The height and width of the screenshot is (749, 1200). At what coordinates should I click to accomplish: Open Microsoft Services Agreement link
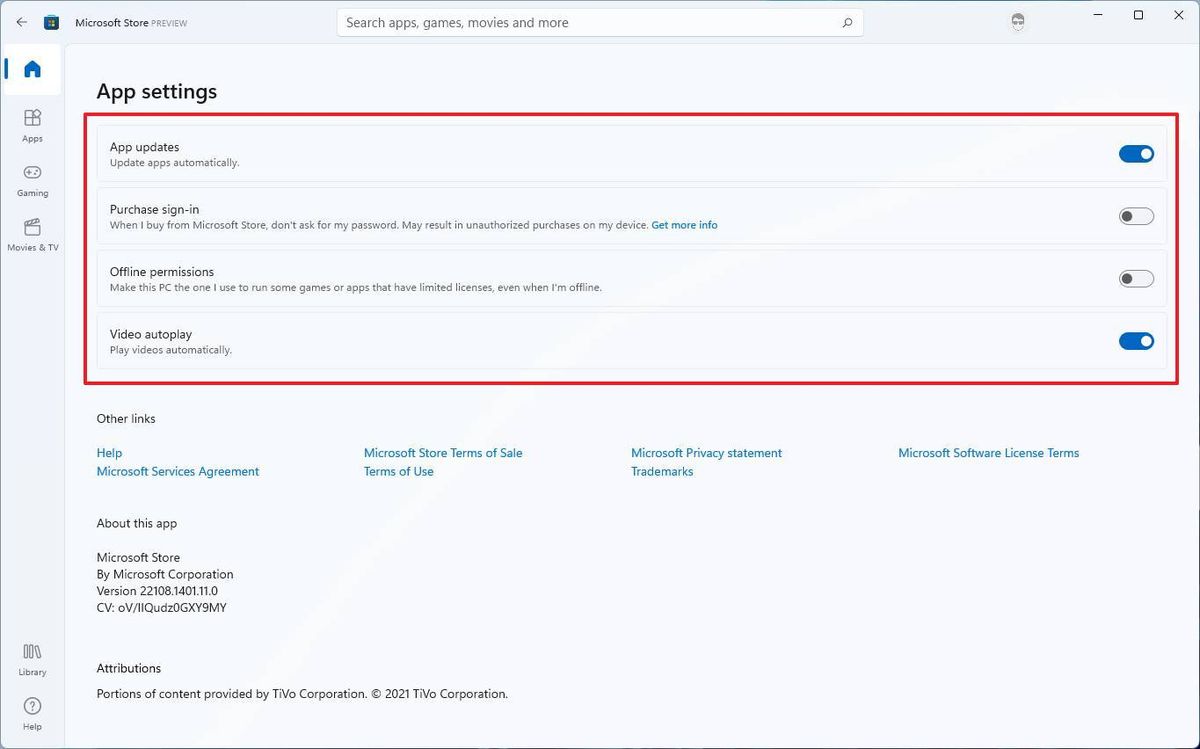pyautogui.click(x=178, y=471)
